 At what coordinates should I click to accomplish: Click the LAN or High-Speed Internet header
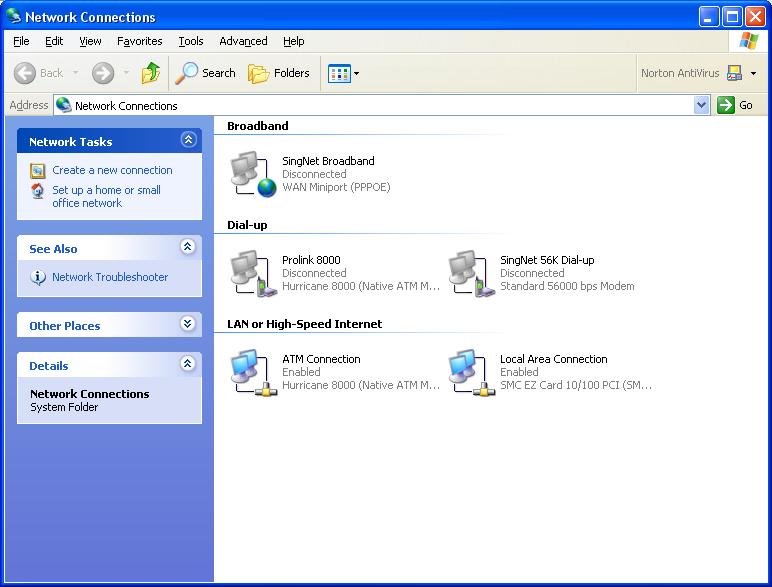304,324
